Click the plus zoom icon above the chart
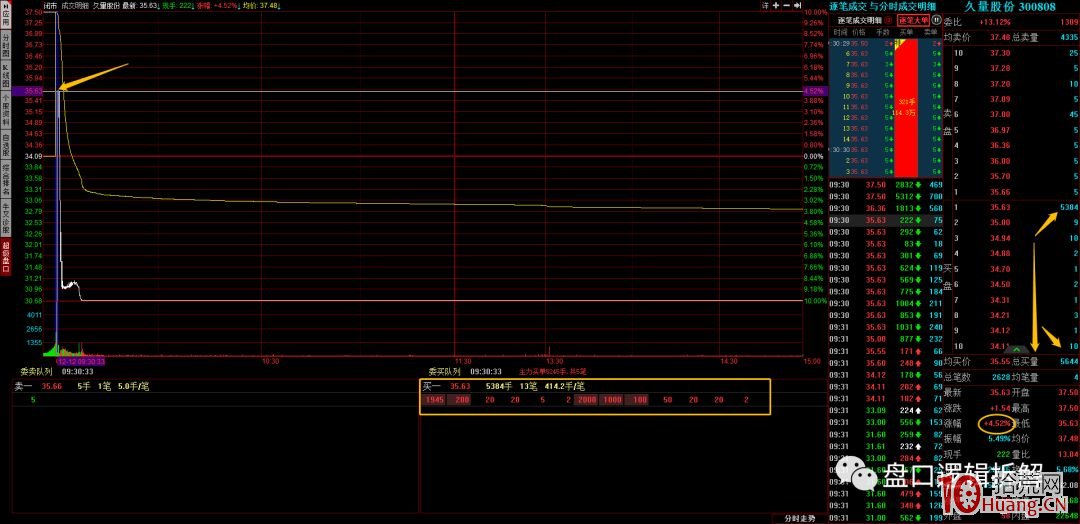 tap(776, 5)
